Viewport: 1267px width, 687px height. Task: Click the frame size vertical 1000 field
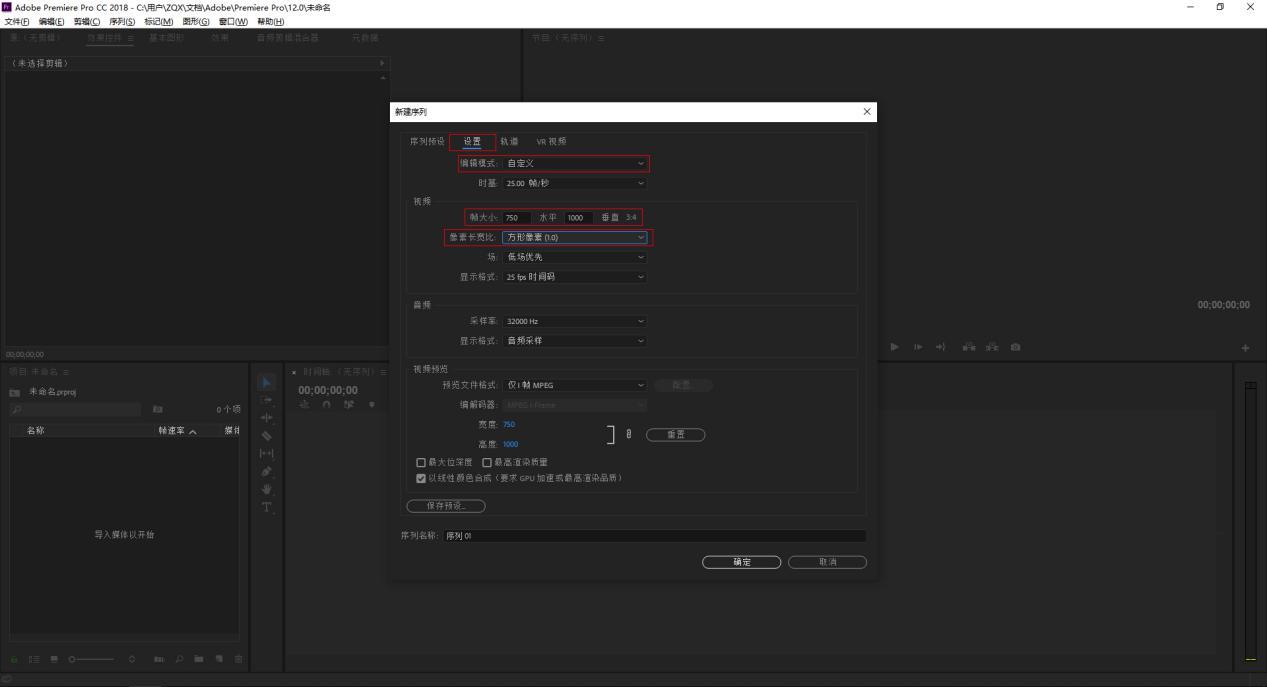click(578, 218)
